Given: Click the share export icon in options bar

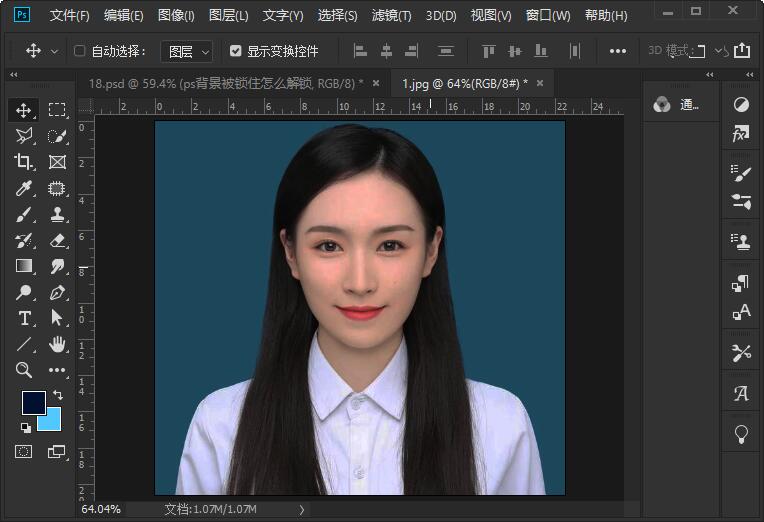Looking at the screenshot, I should point(742,51).
